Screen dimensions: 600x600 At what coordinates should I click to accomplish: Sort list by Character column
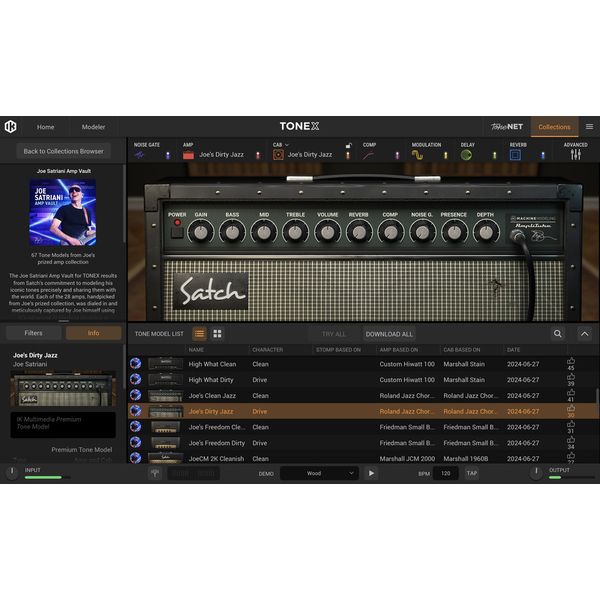[x=267, y=350]
